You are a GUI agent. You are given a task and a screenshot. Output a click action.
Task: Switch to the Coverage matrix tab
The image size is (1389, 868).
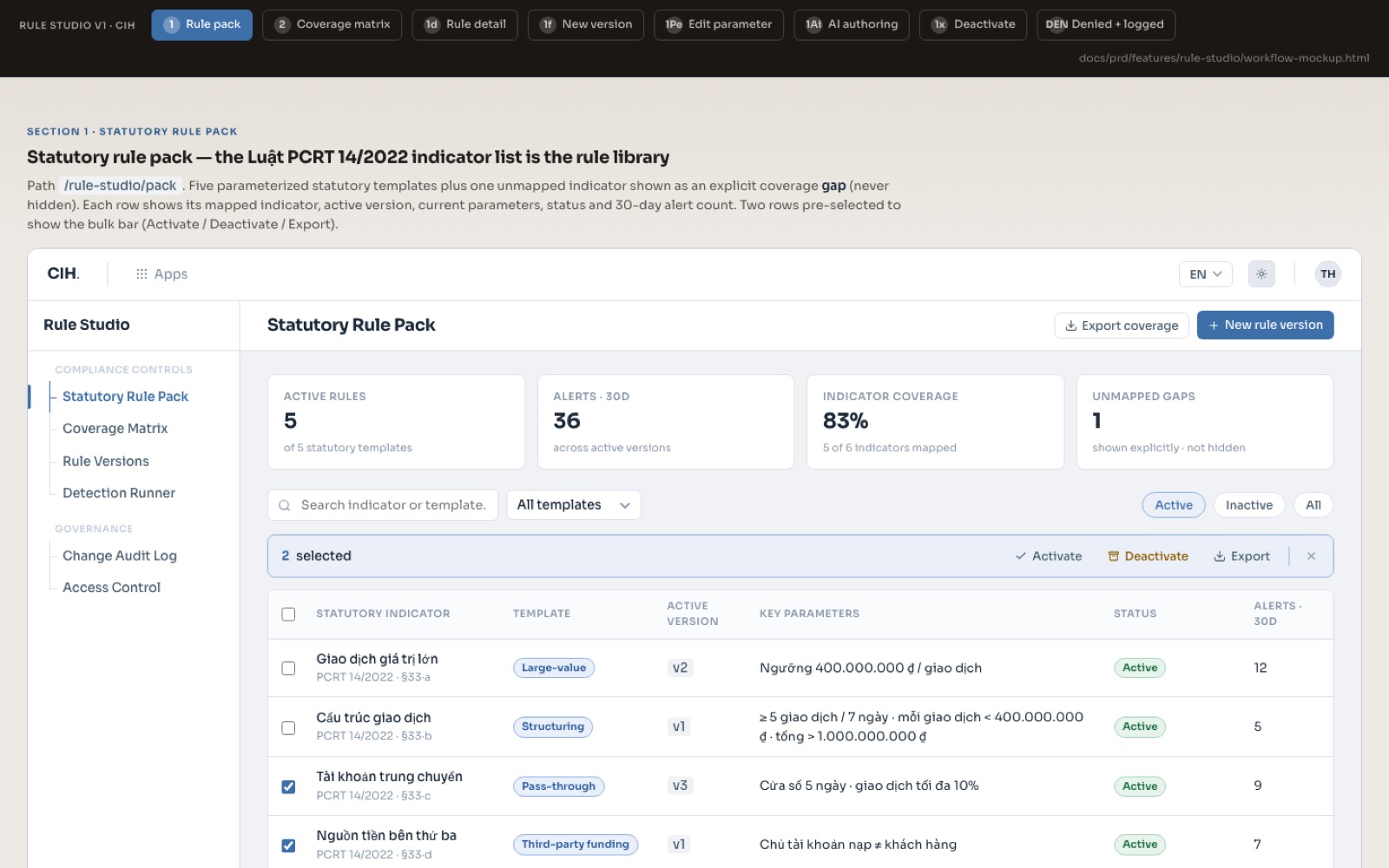click(332, 24)
